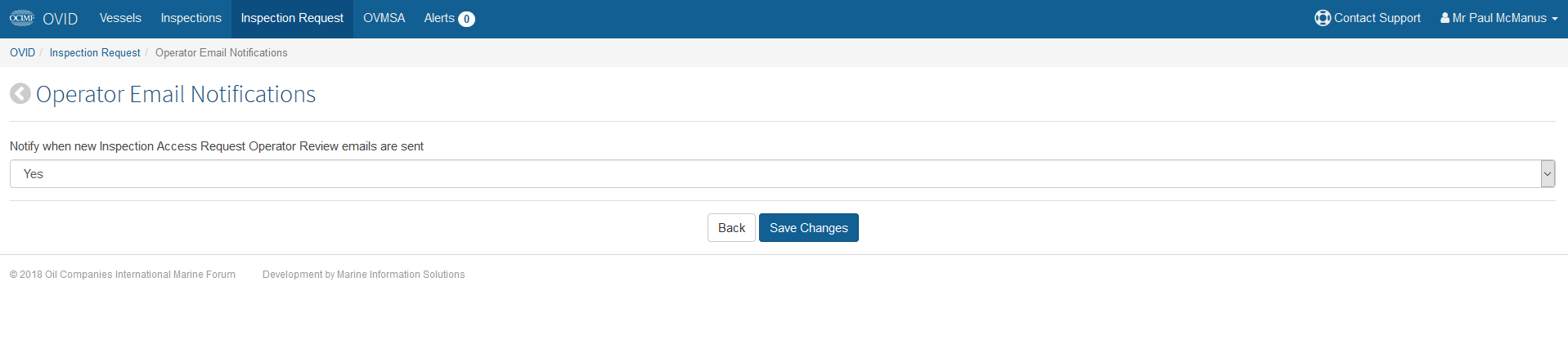The image size is (1568, 349).
Task: Click the Contact Support lifebuoy icon
Action: click(1322, 18)
